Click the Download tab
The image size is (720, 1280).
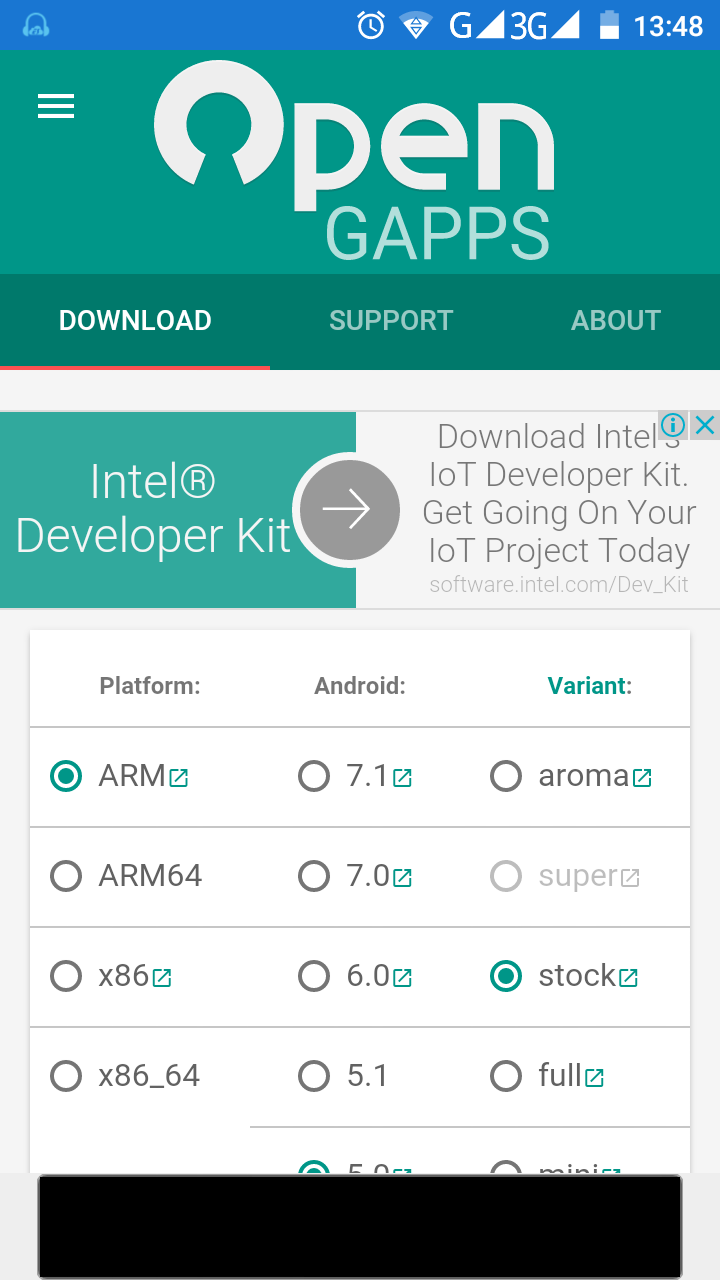135,320
